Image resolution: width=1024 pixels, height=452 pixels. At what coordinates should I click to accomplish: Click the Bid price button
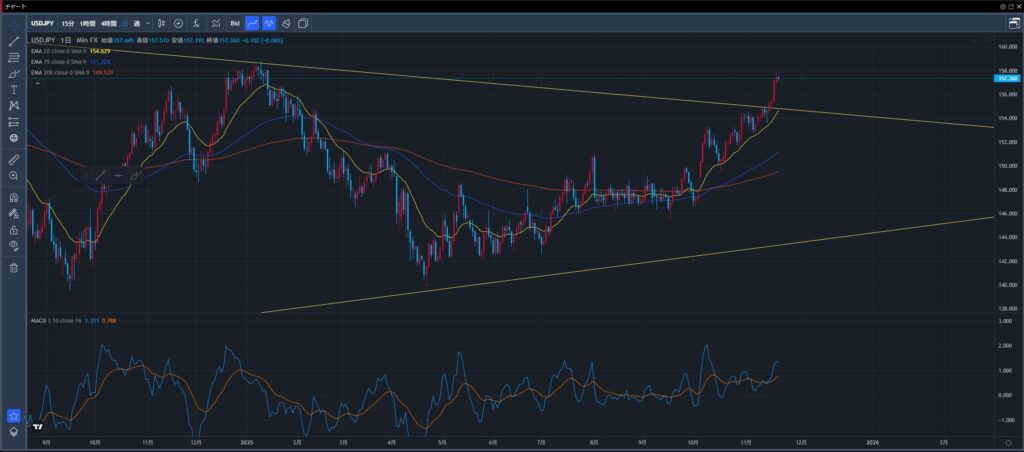[235, 22]
